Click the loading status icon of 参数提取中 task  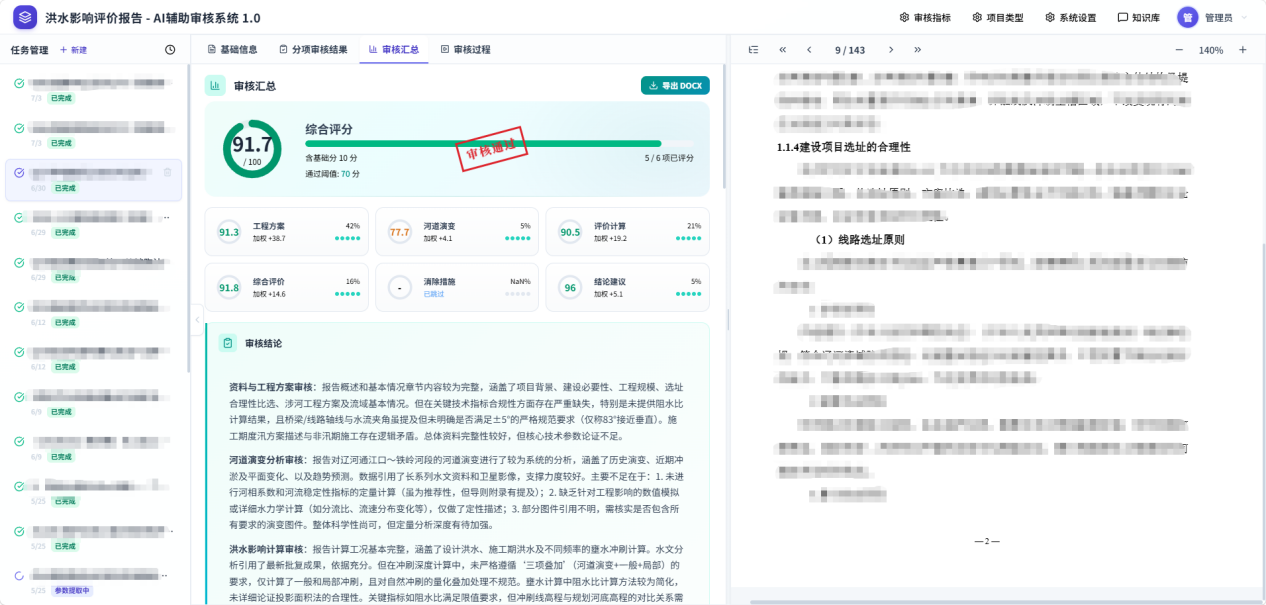pyautogui.click(x=19, y=575)
